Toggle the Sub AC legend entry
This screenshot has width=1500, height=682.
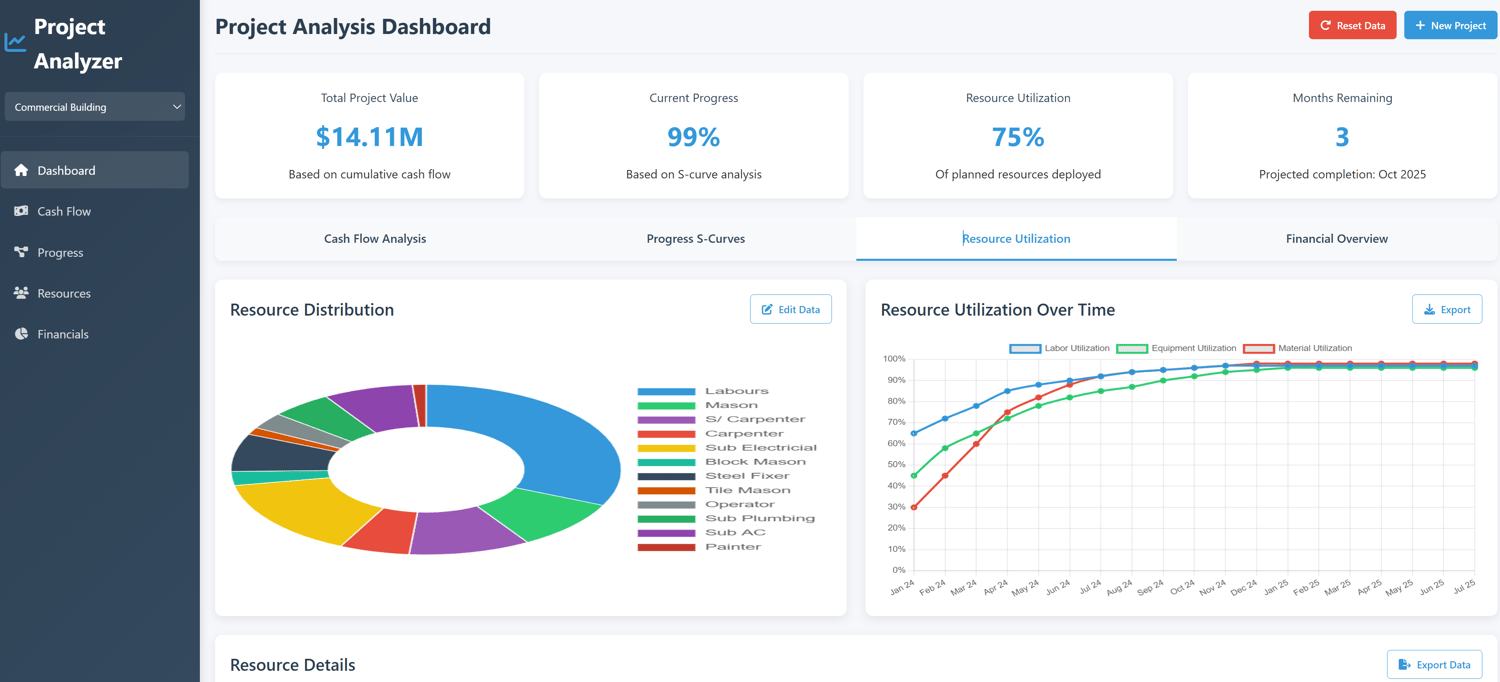click(x=702, y=532)
